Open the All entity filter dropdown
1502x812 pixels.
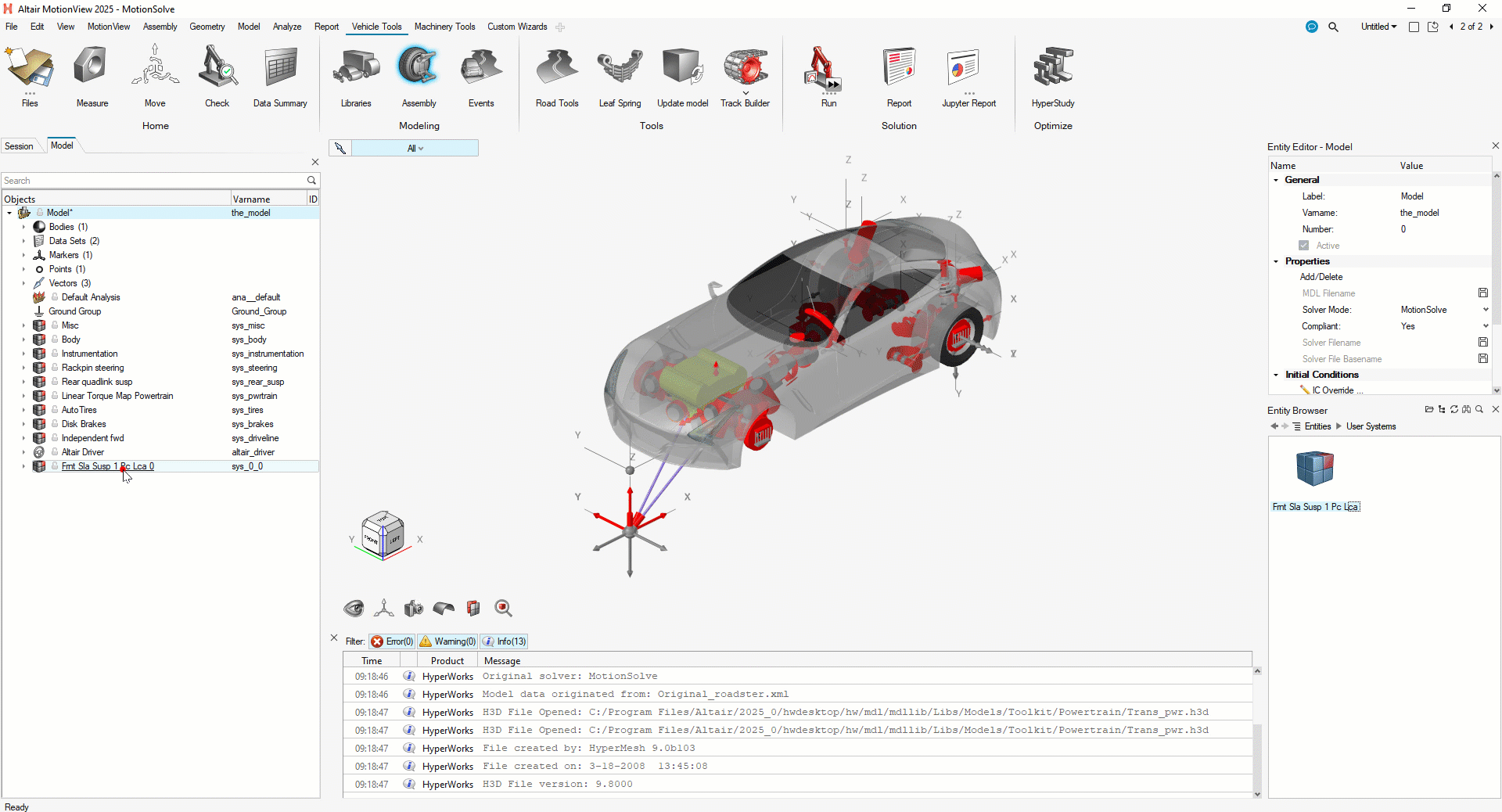[x=415, y=148]
